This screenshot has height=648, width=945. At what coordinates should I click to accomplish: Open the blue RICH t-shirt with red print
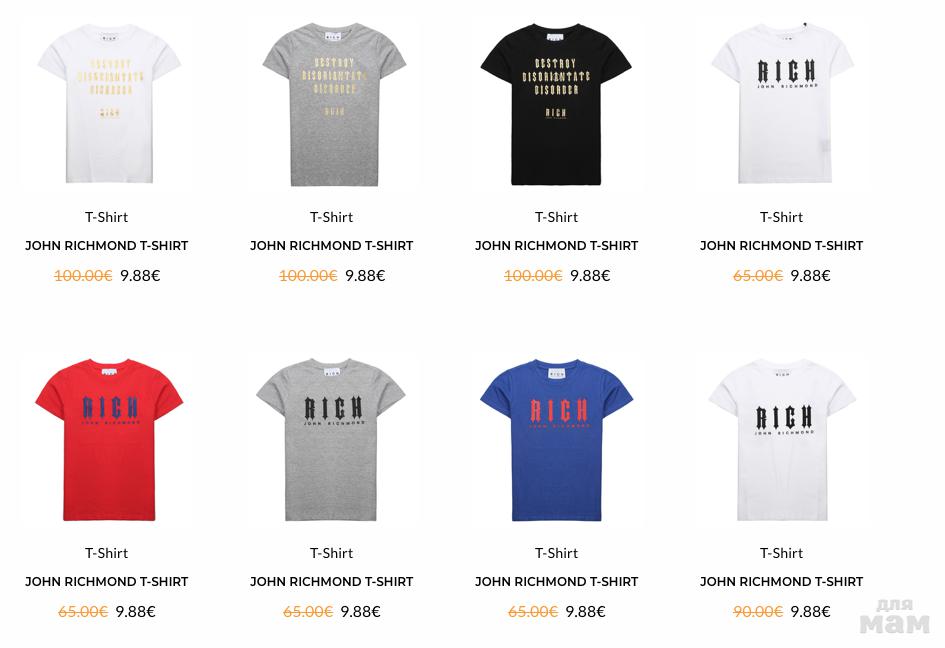(556, 439)
